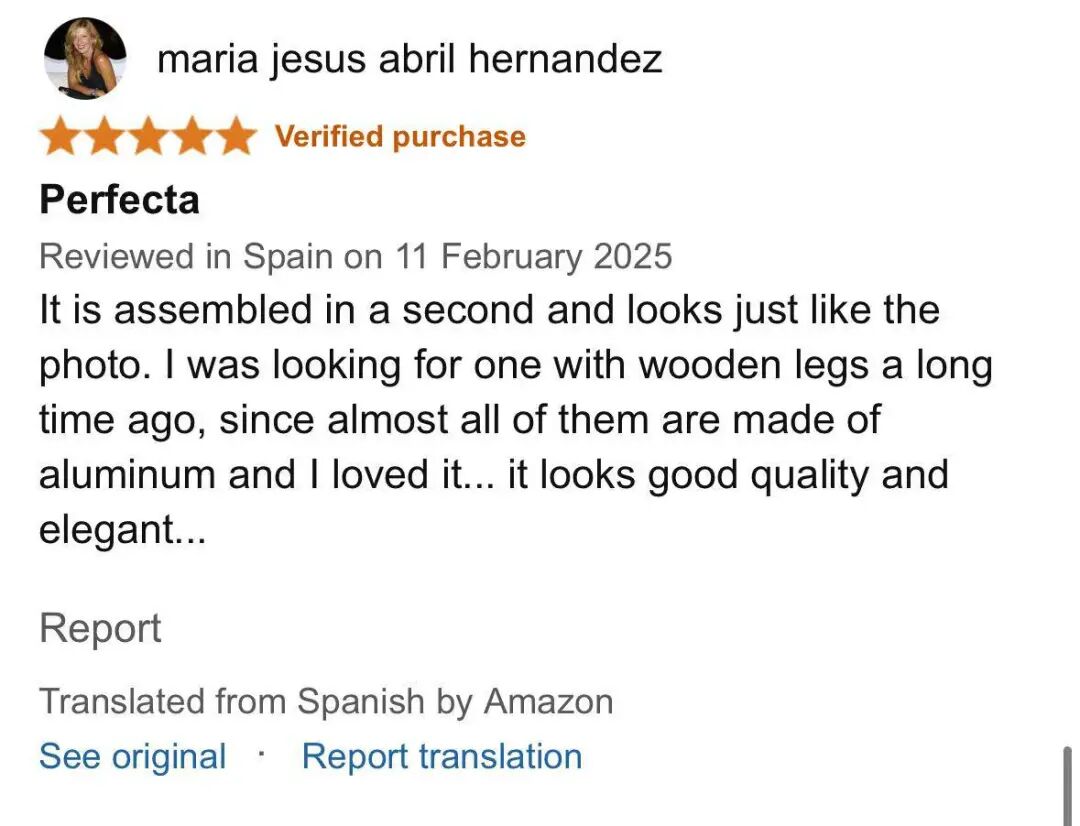Open the review titled Perfecta

(x=119, y=200)
